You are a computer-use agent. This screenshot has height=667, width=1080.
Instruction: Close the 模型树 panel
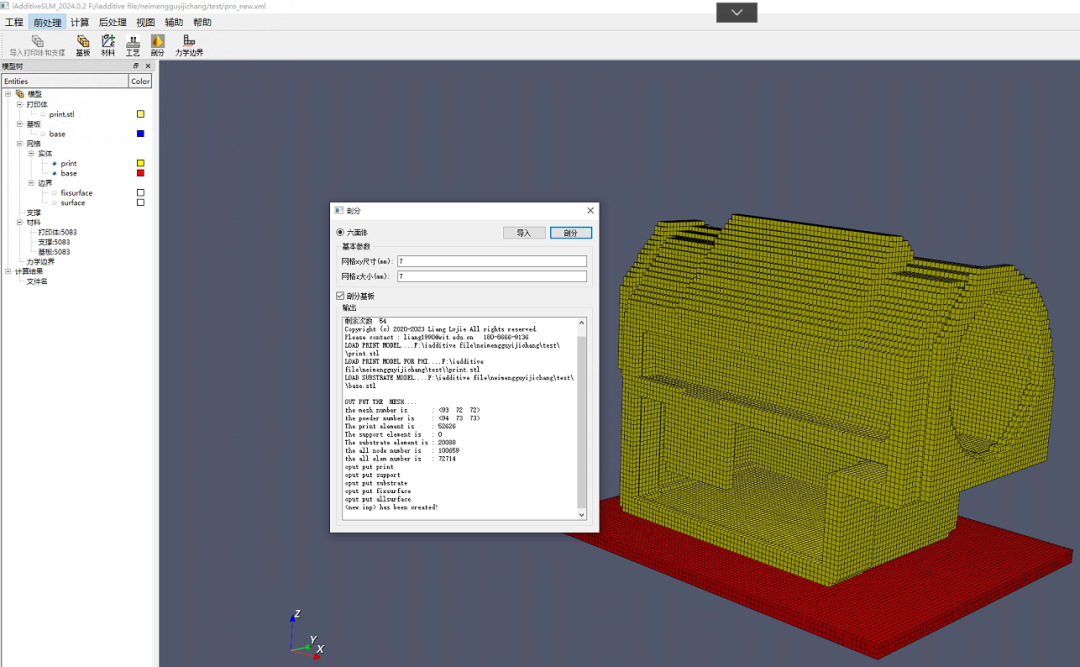(148, 66)
